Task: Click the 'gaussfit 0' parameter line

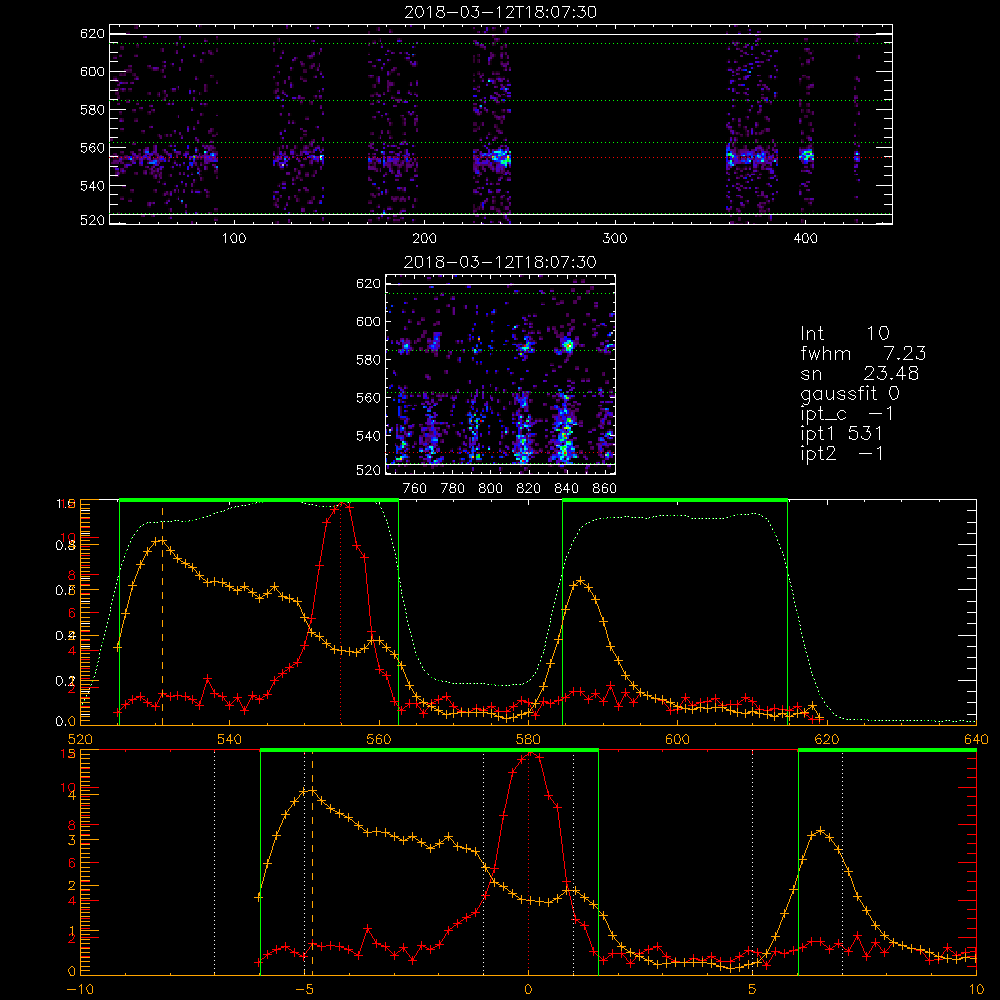Action: point(850,393)
